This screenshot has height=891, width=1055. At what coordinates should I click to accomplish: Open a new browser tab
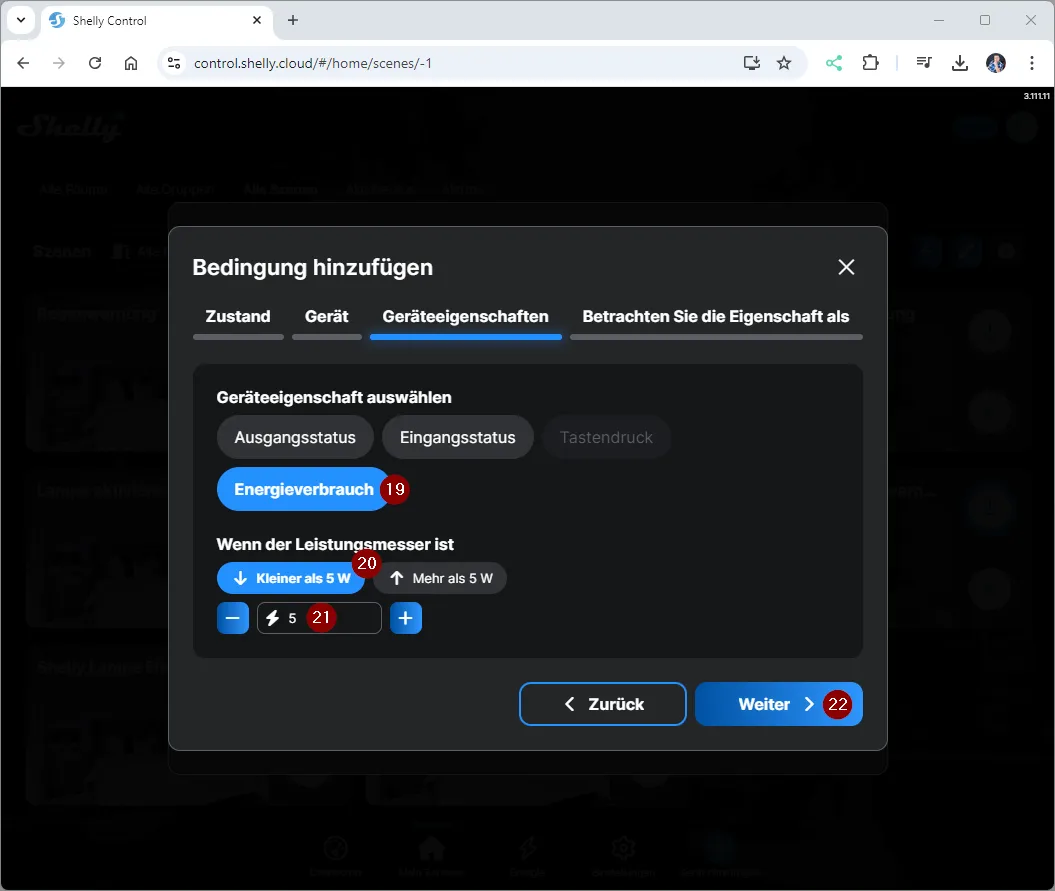pos(293,20)
